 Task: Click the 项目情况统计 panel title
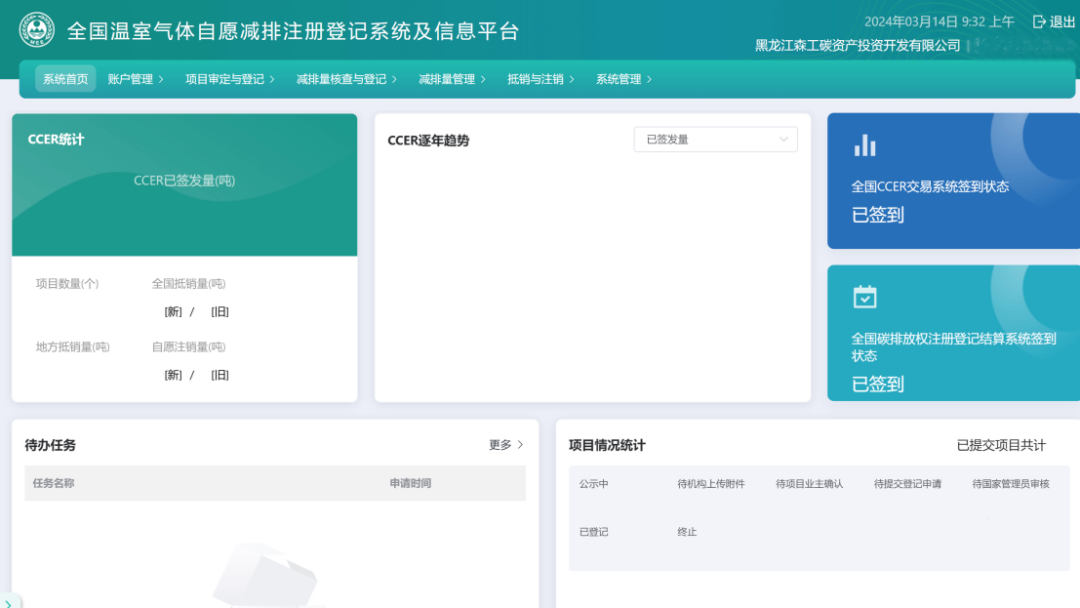[x=607, y=445]
